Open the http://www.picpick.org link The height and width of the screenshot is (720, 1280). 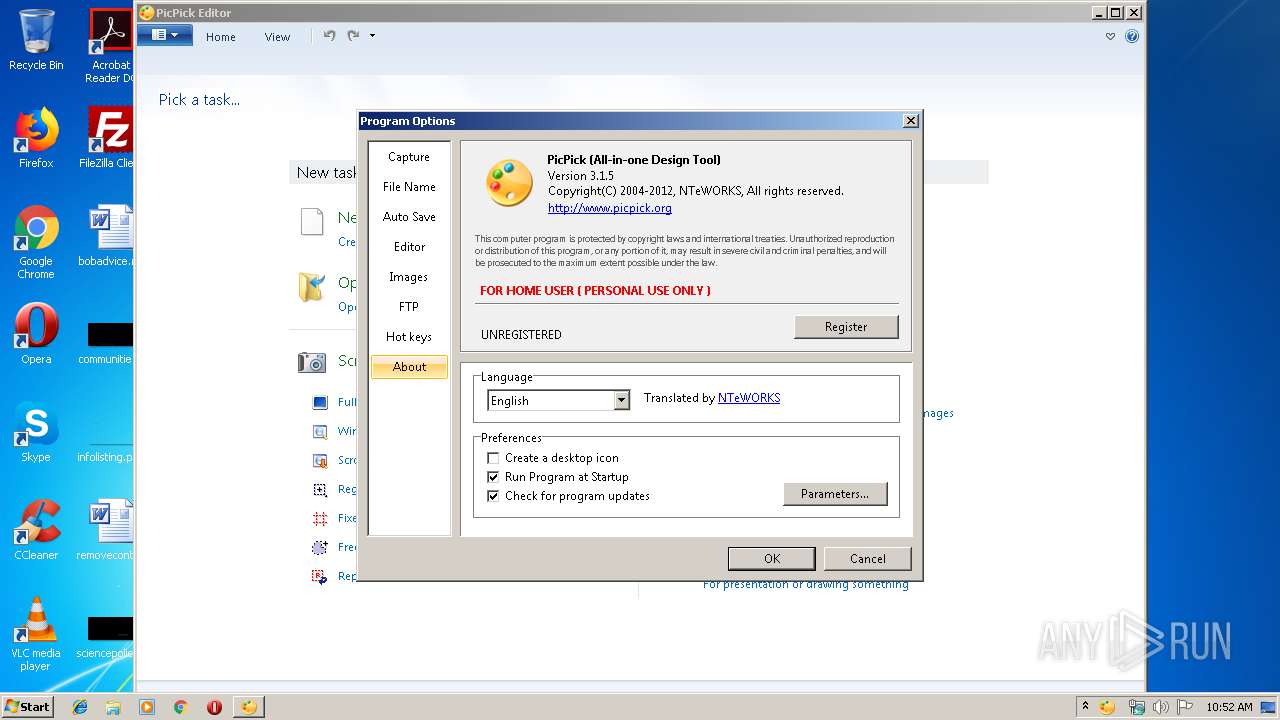609,208
